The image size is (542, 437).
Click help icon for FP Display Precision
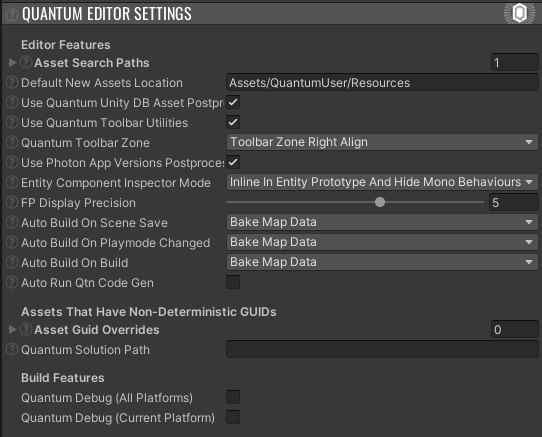pyautogui.click(x=12, y=203)
